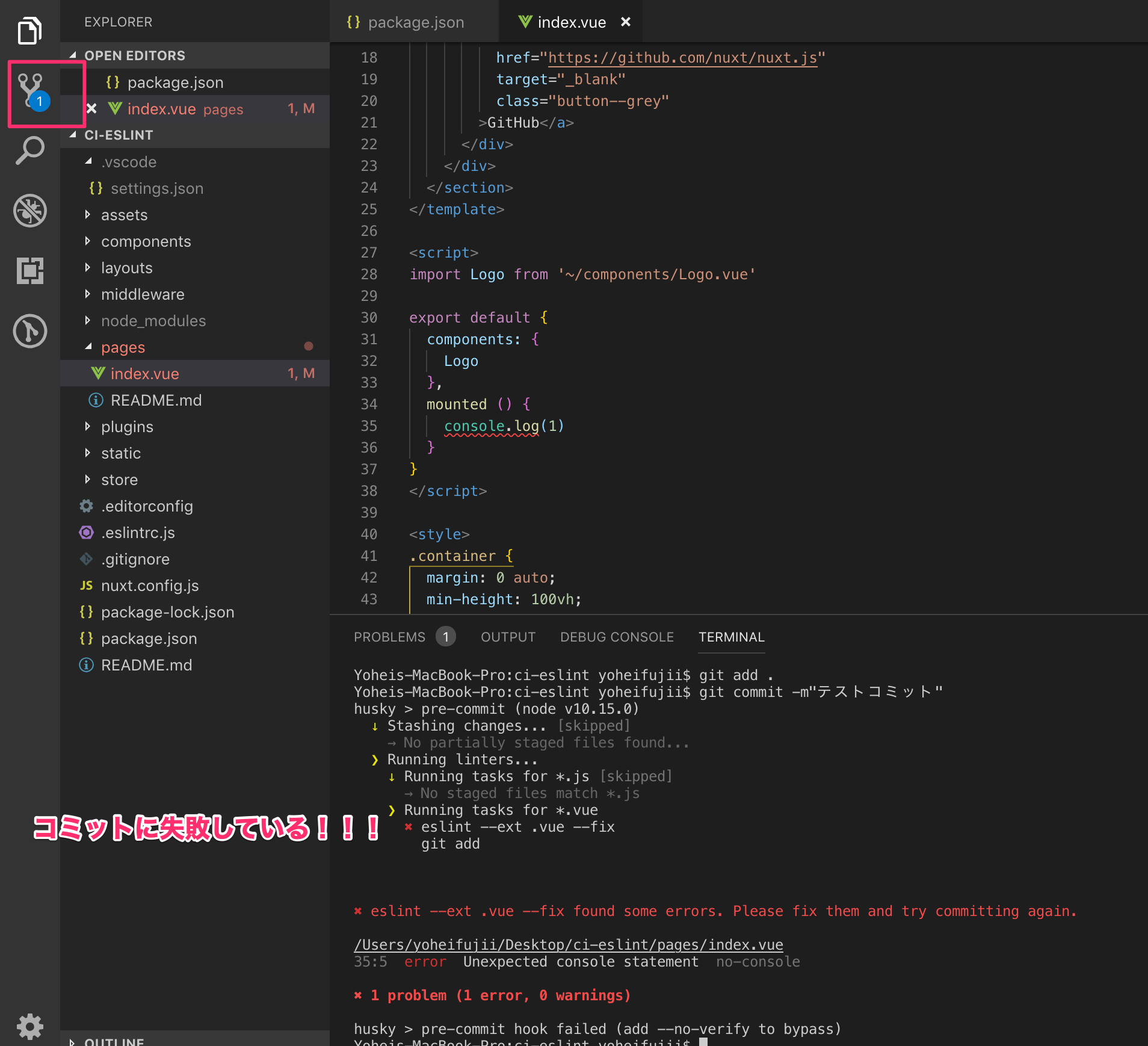This screenshot has width=1148, height=1046.
Task: Collapse the CI-ESLINT project section
Action: pos(73,135)
